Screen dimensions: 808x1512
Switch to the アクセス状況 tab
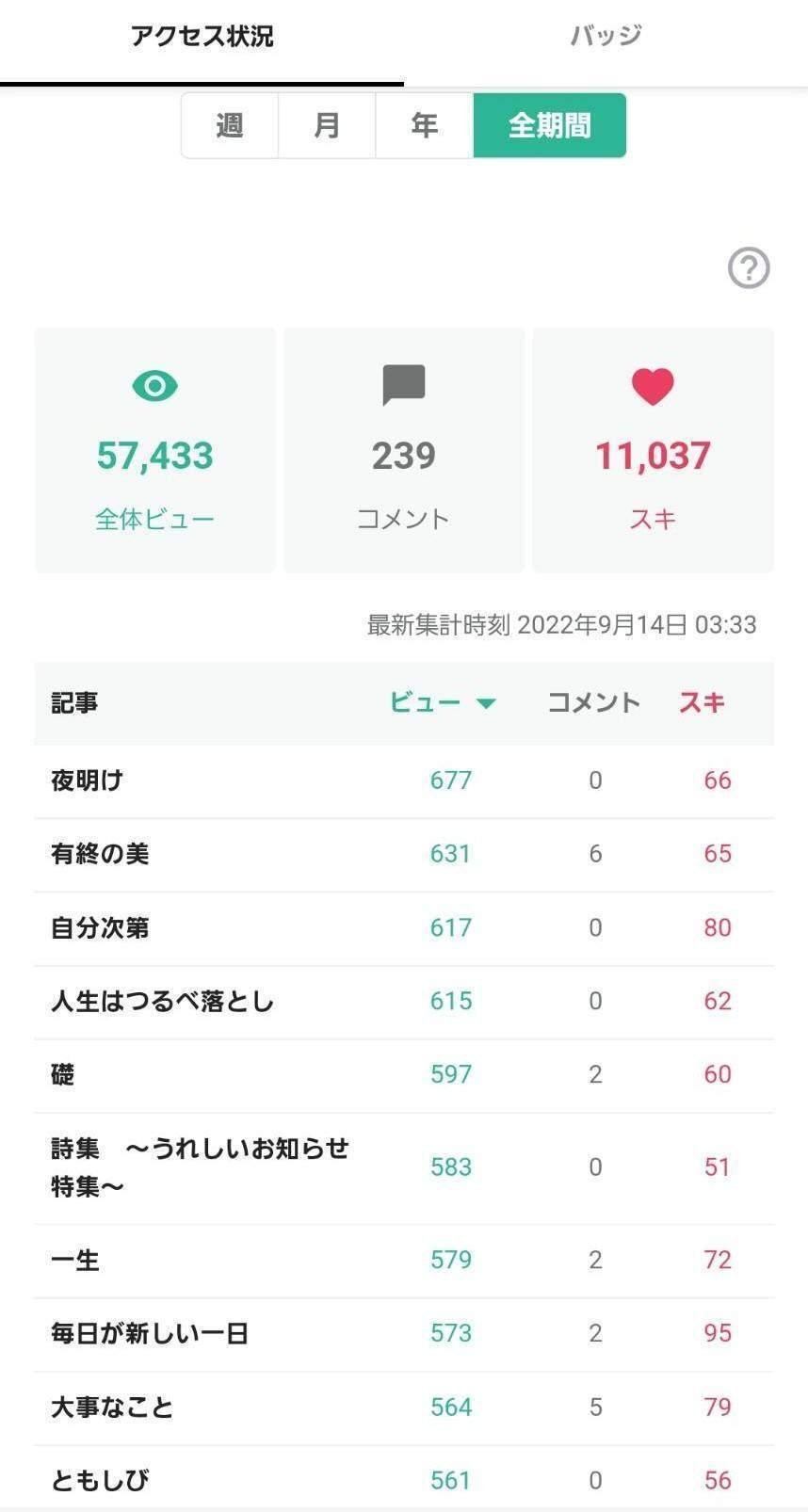202,37
